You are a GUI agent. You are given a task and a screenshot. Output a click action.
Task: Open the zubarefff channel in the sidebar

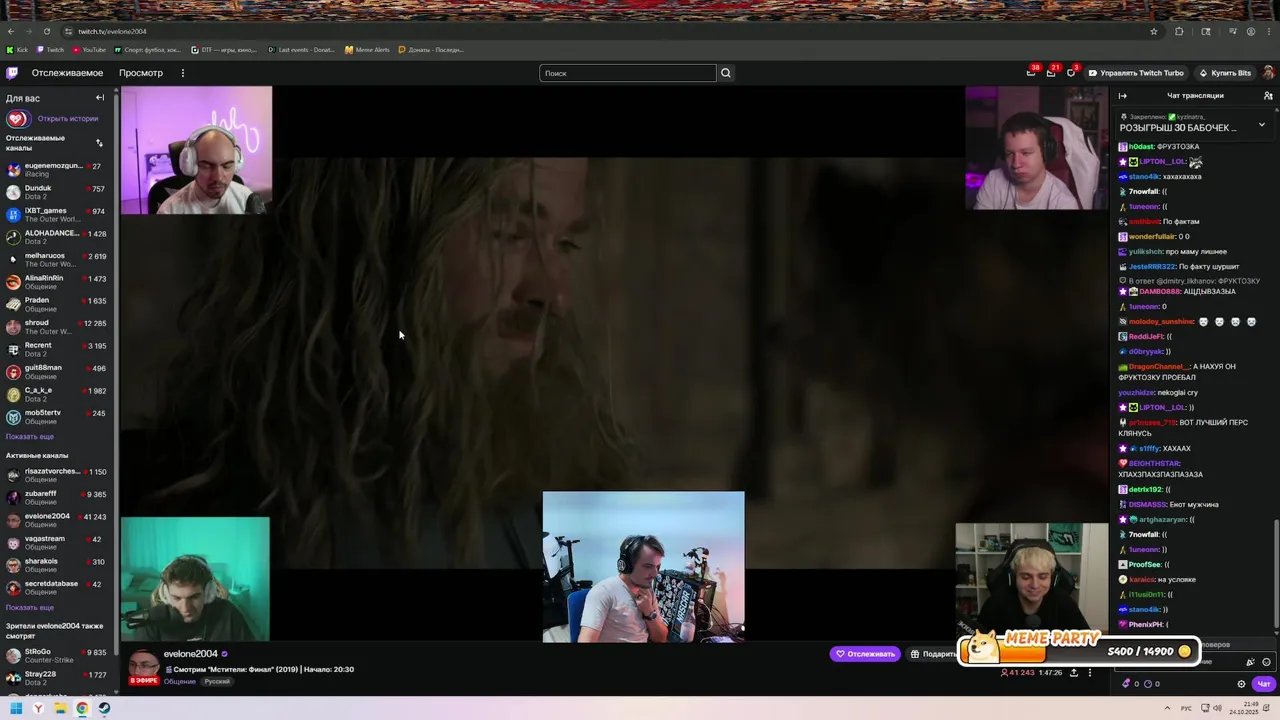click(x=59, y=498)
